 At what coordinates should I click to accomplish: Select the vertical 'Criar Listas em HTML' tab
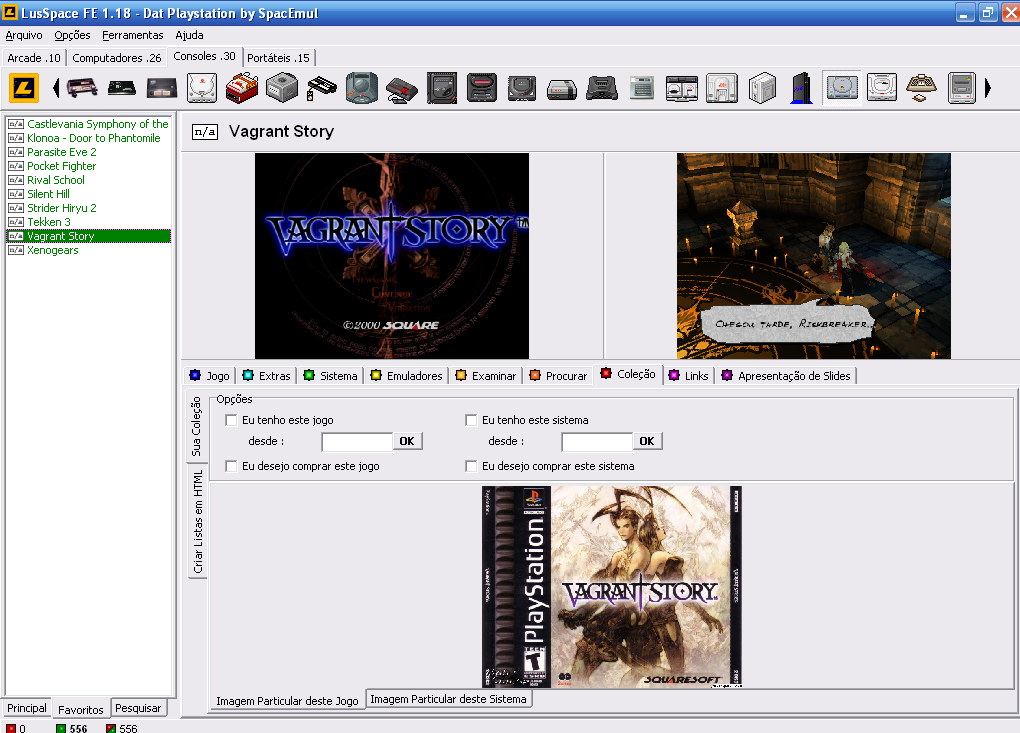[198, 522]
